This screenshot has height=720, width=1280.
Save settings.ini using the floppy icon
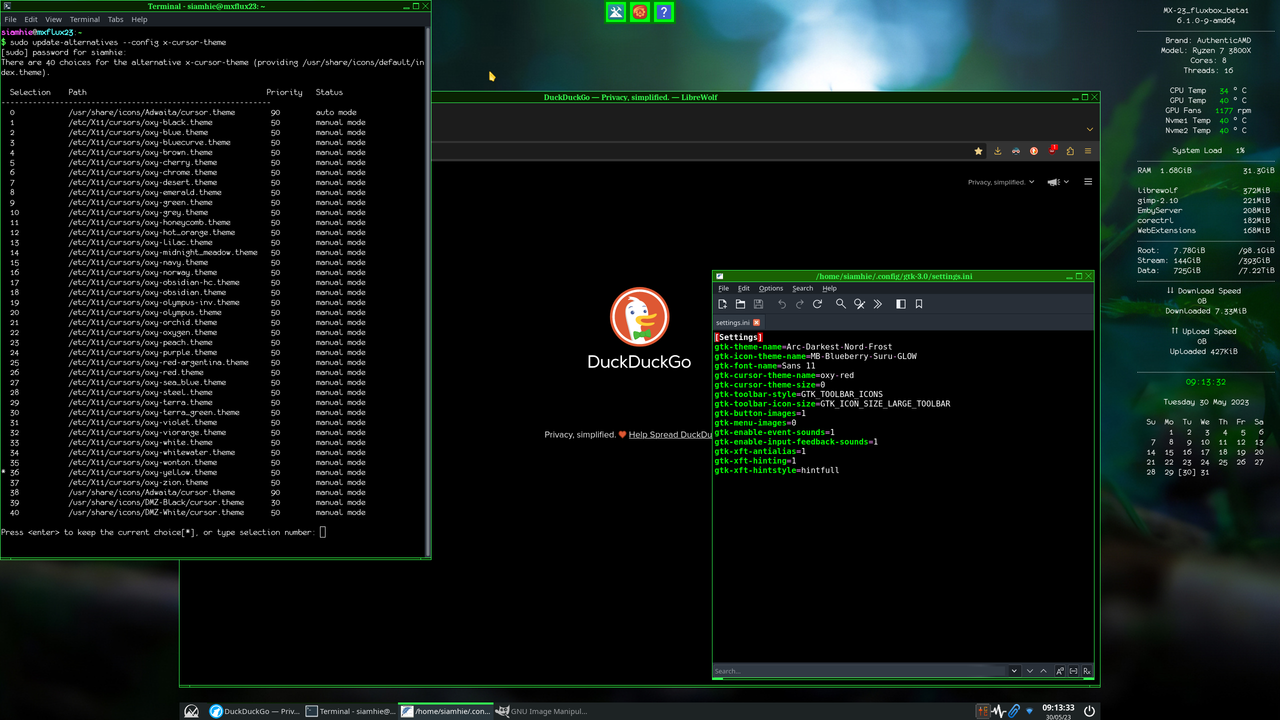(758, 304)
